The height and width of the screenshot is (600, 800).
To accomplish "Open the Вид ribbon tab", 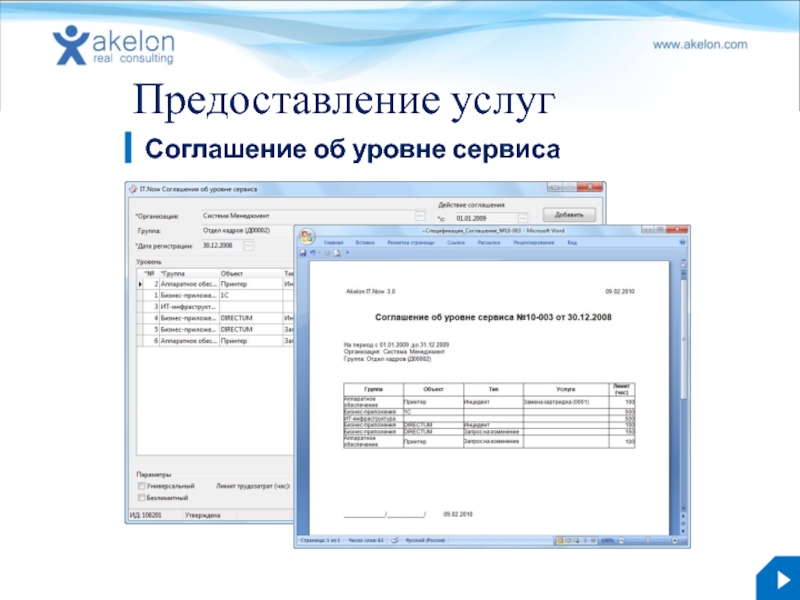I will (572, 243).
